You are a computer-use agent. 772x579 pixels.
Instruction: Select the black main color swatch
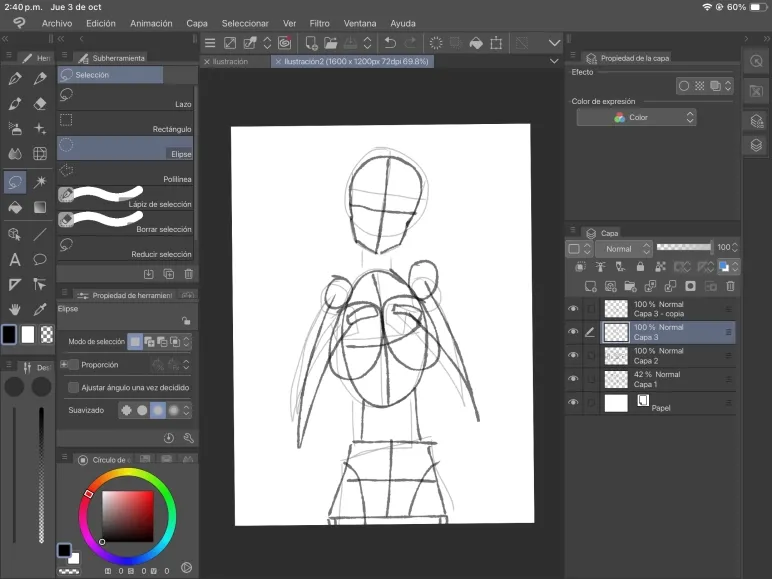click(9, 335)
